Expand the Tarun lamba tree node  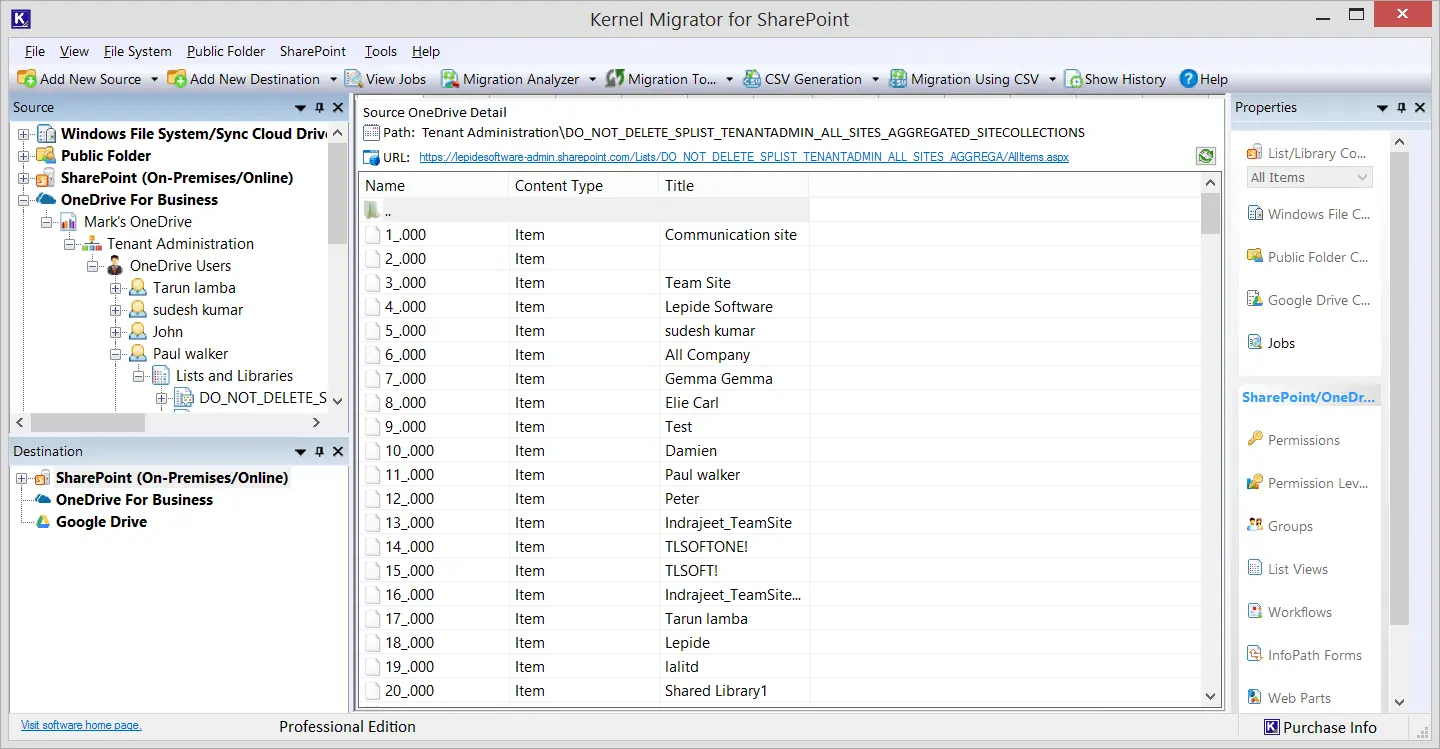click(x=116, y=287)
